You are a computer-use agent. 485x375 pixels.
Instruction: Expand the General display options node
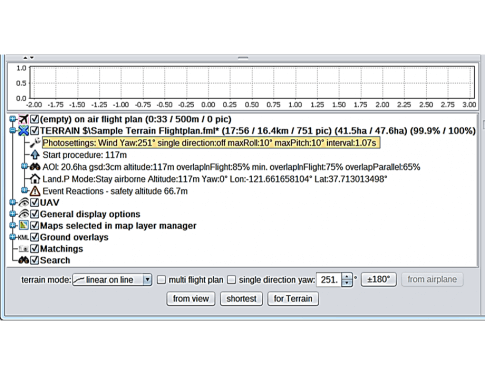tap(13, 214)
